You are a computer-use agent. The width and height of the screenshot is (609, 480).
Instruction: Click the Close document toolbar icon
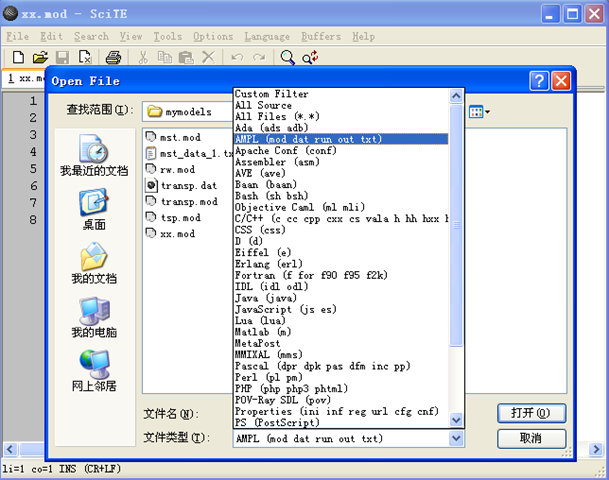pos(85,57)
